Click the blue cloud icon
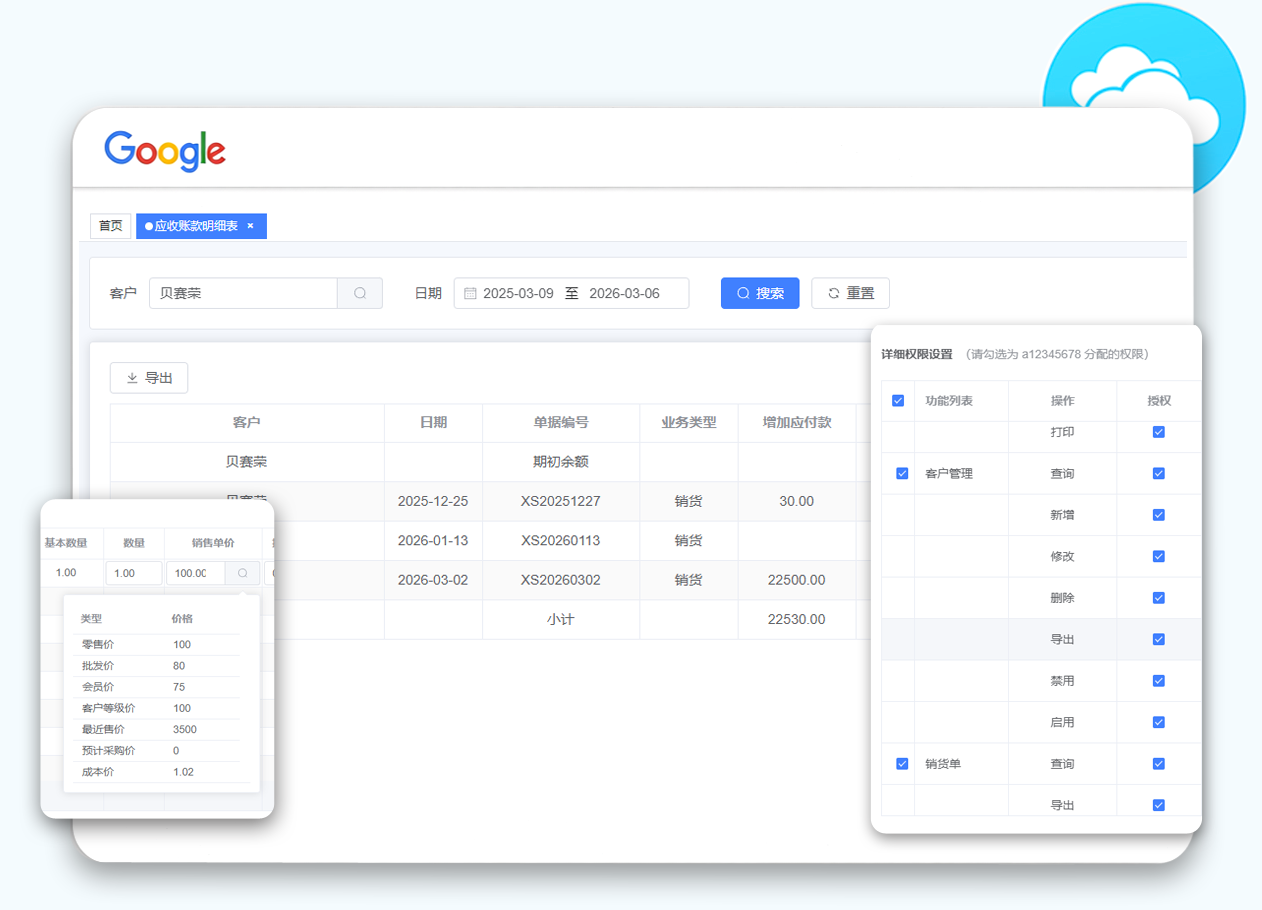The height and width of the screenshot is (910, 1262). tap(1145, 90)
